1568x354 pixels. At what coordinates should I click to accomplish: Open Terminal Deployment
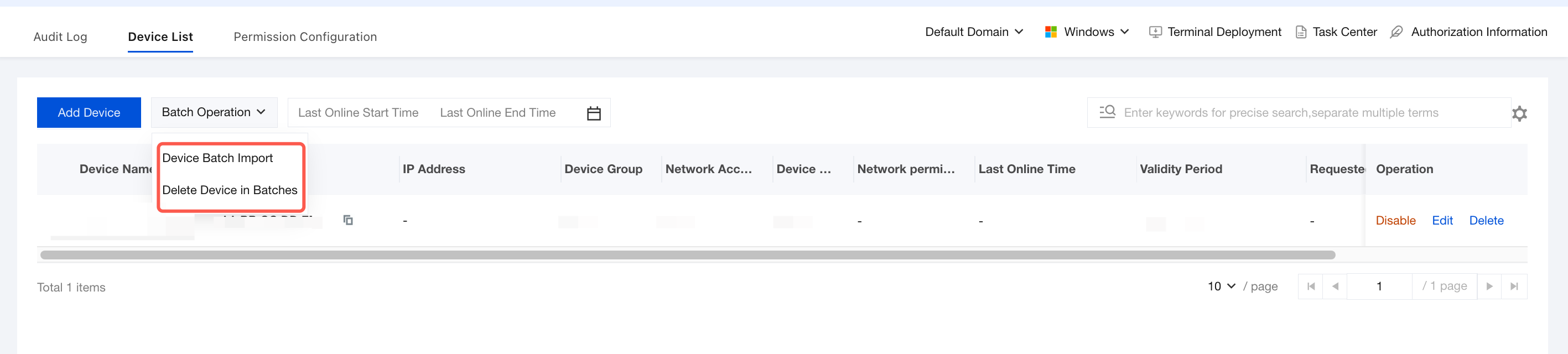[x=1214, y=32]
